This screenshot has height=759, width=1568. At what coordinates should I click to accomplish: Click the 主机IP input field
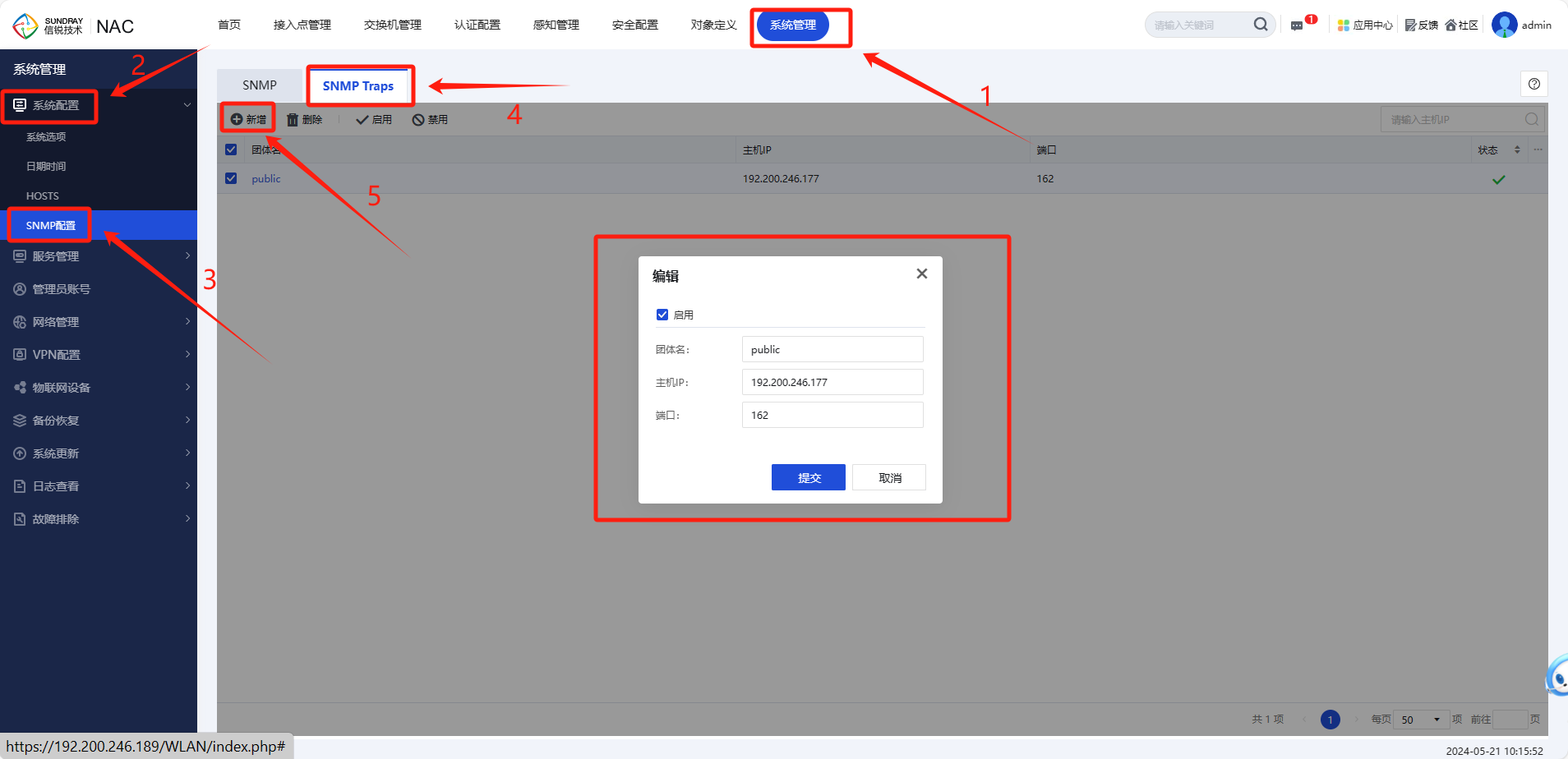(x=832, y=382)
